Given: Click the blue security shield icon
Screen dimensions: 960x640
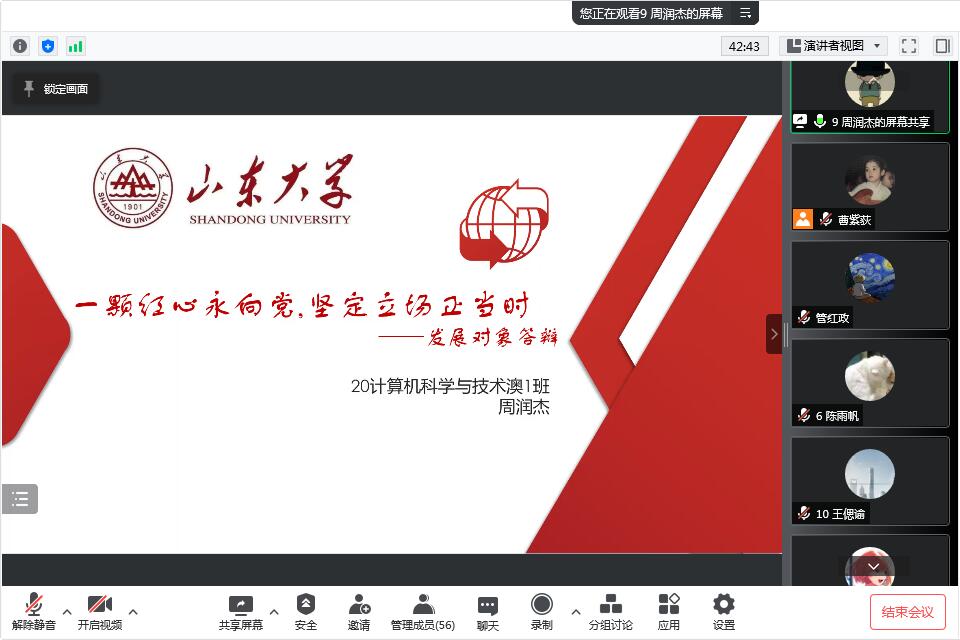Looking at the screenshot, I should 48,46.
